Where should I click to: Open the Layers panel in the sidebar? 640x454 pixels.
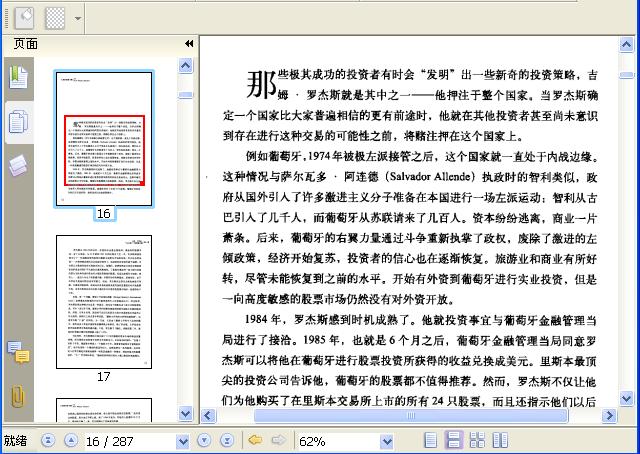17,165
